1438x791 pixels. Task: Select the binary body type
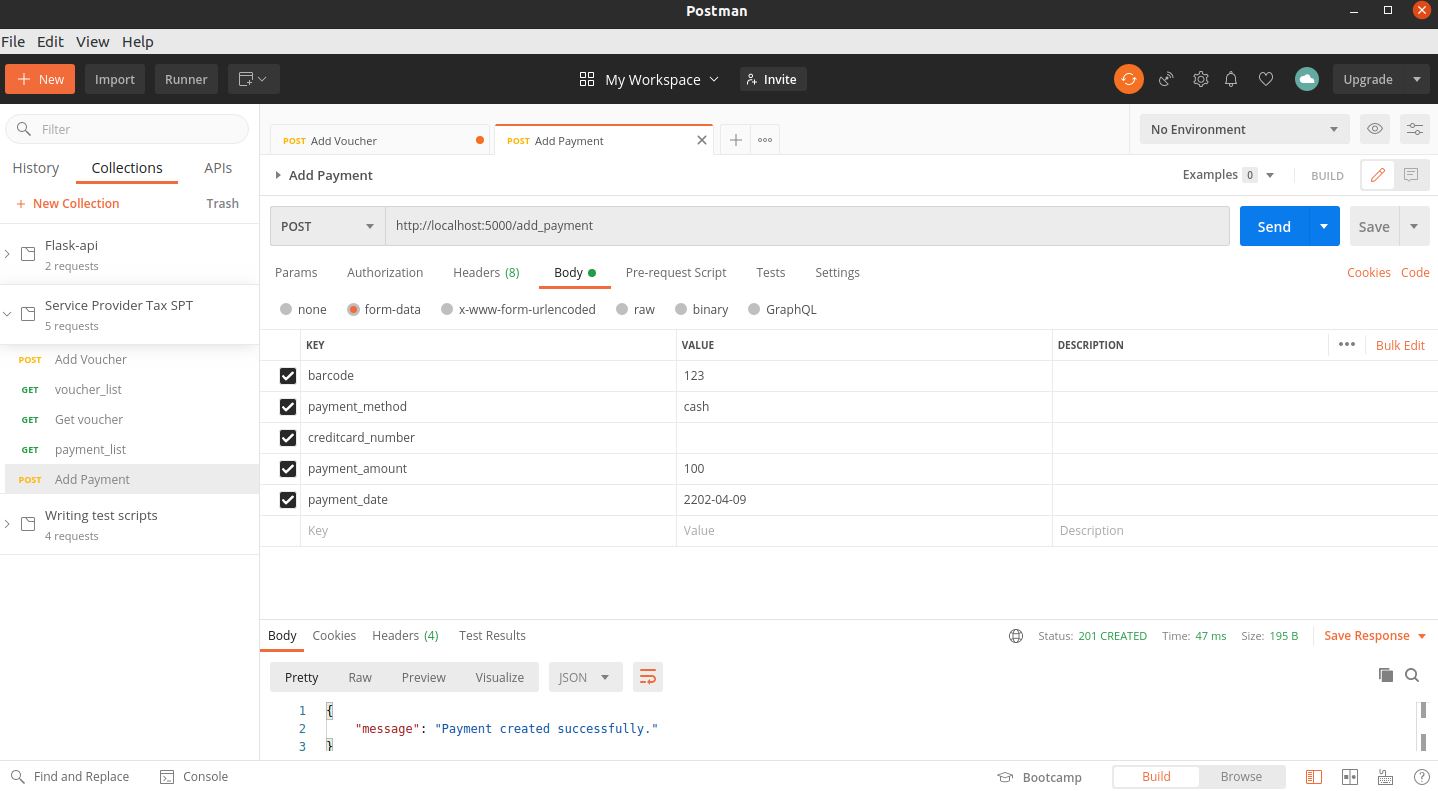[x=681, y=309]
